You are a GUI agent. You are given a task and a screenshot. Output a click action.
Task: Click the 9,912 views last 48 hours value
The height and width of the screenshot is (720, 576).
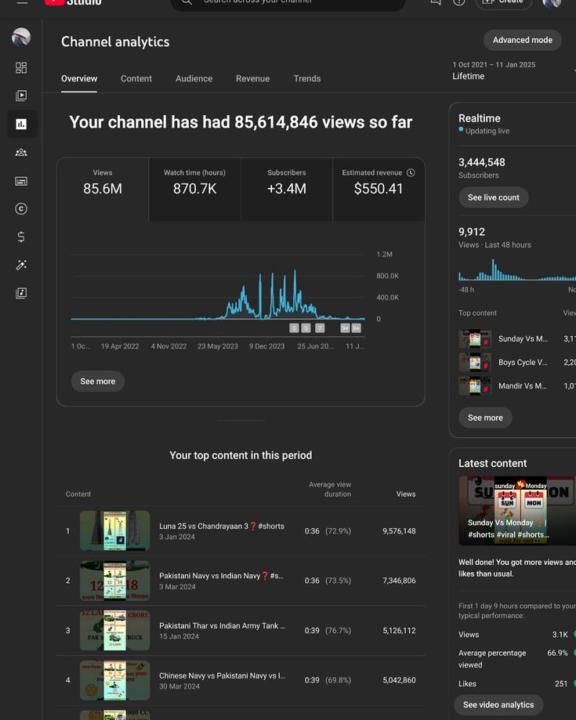coord(471,232)
